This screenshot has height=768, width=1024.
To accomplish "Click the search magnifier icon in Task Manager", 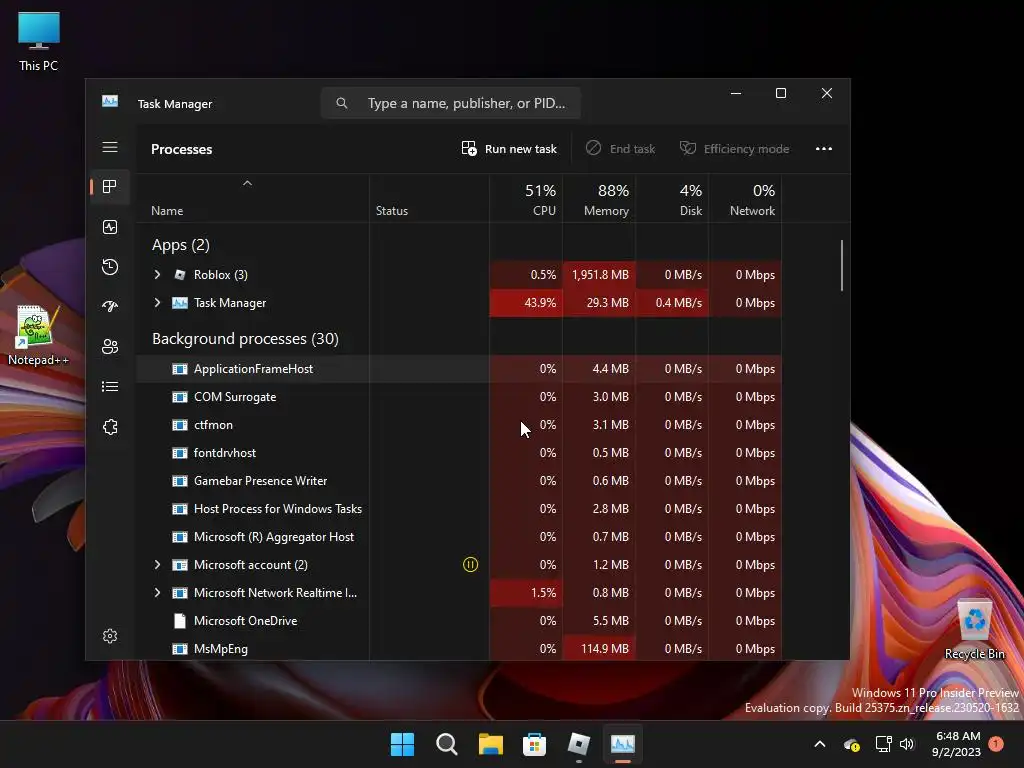I will [342, 103].
